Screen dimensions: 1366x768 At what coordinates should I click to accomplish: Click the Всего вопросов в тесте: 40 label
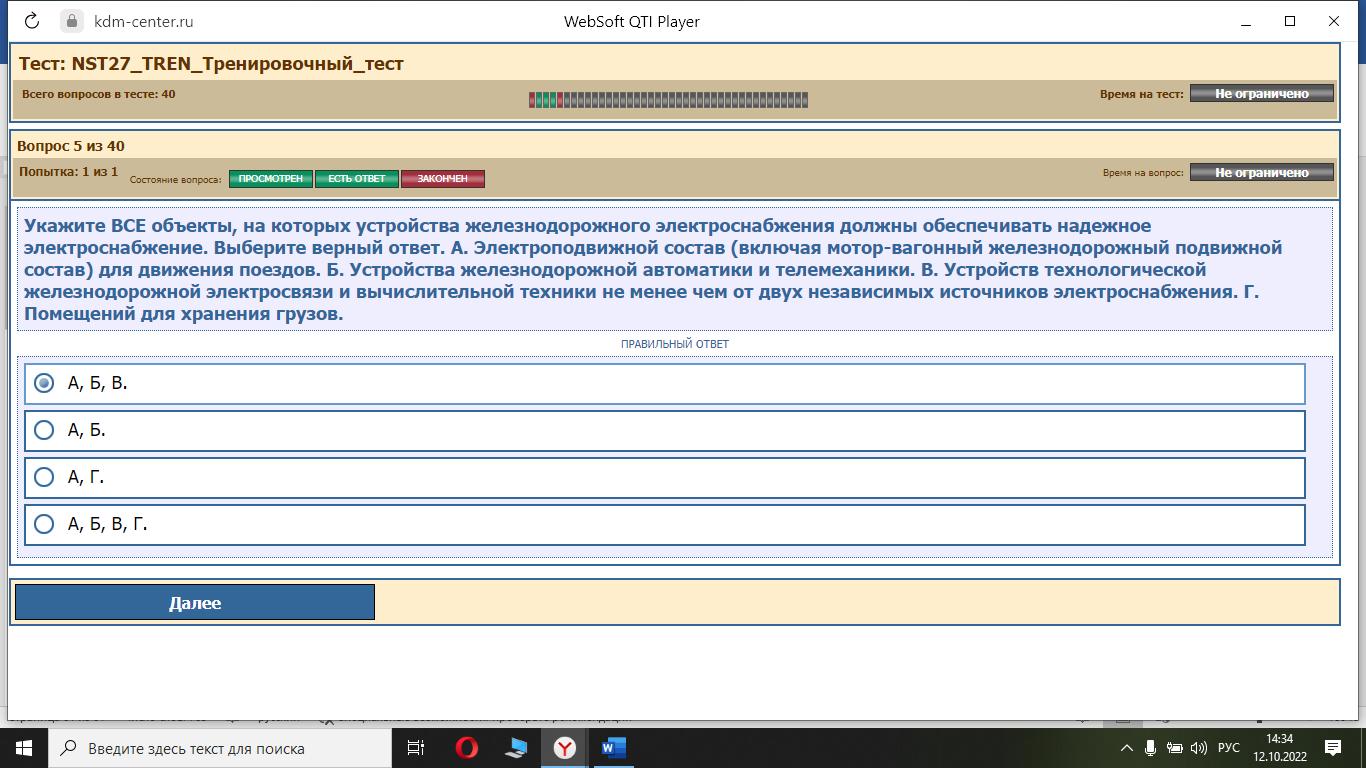point(98,94)
